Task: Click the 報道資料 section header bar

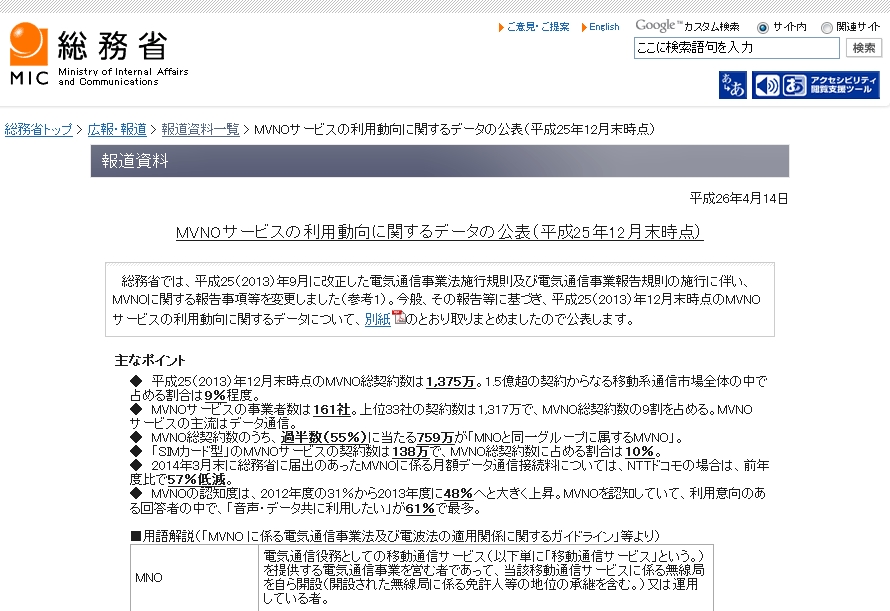Action: [x=439, y=161]
